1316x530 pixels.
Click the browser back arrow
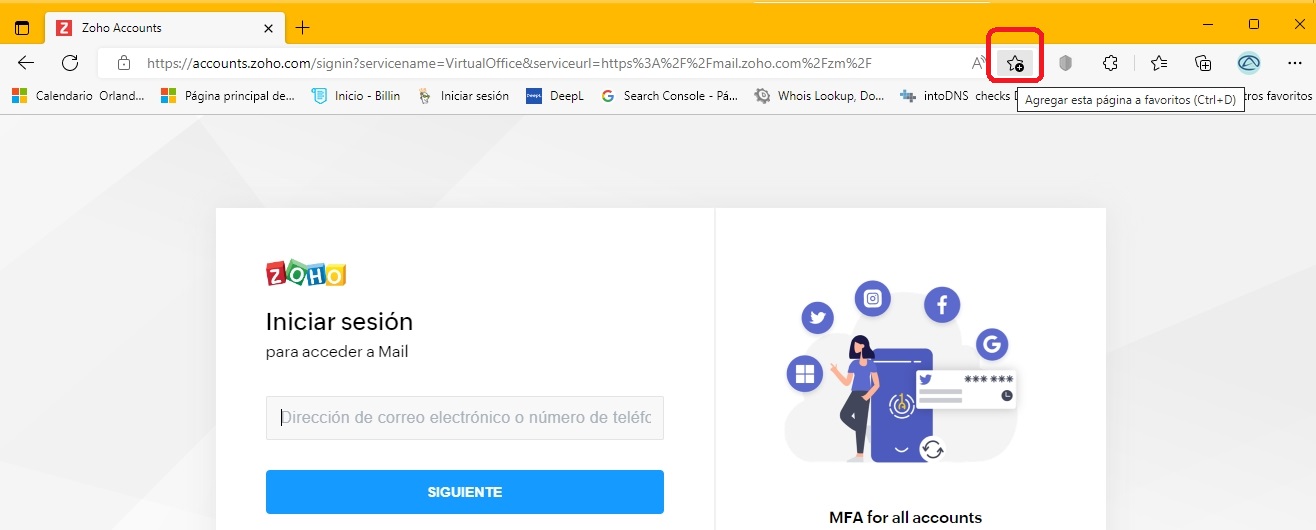[x=26, y=63]
